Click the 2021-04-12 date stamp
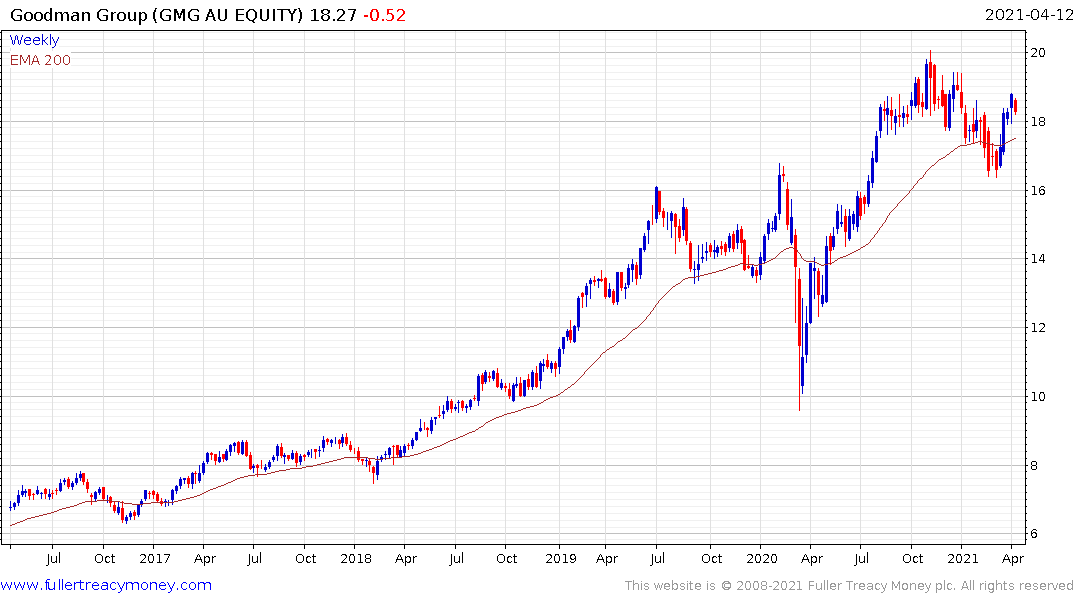The height and width of the screenshot is (600, 1075). tap(1028, 15)
